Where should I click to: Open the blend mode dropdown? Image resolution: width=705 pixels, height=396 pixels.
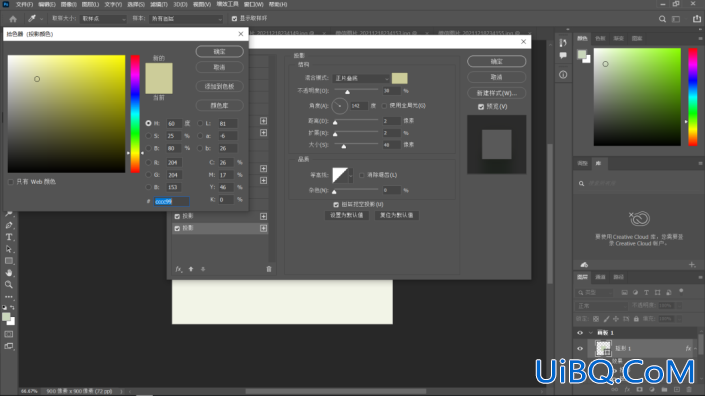click(361, 78)
